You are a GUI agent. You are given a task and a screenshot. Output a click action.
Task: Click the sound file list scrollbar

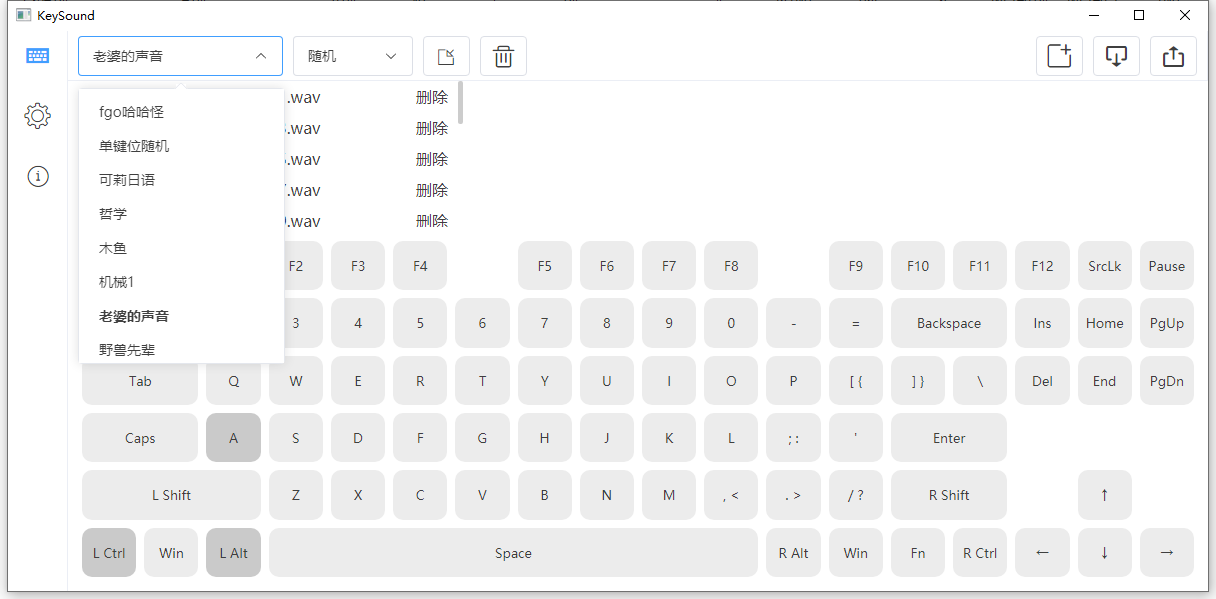pos(460,104)
